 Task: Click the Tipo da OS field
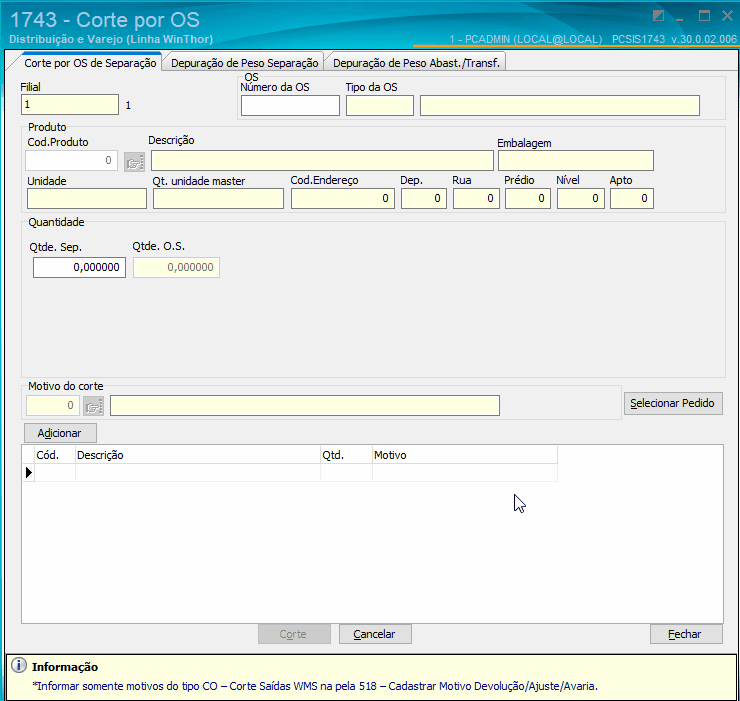379,106
